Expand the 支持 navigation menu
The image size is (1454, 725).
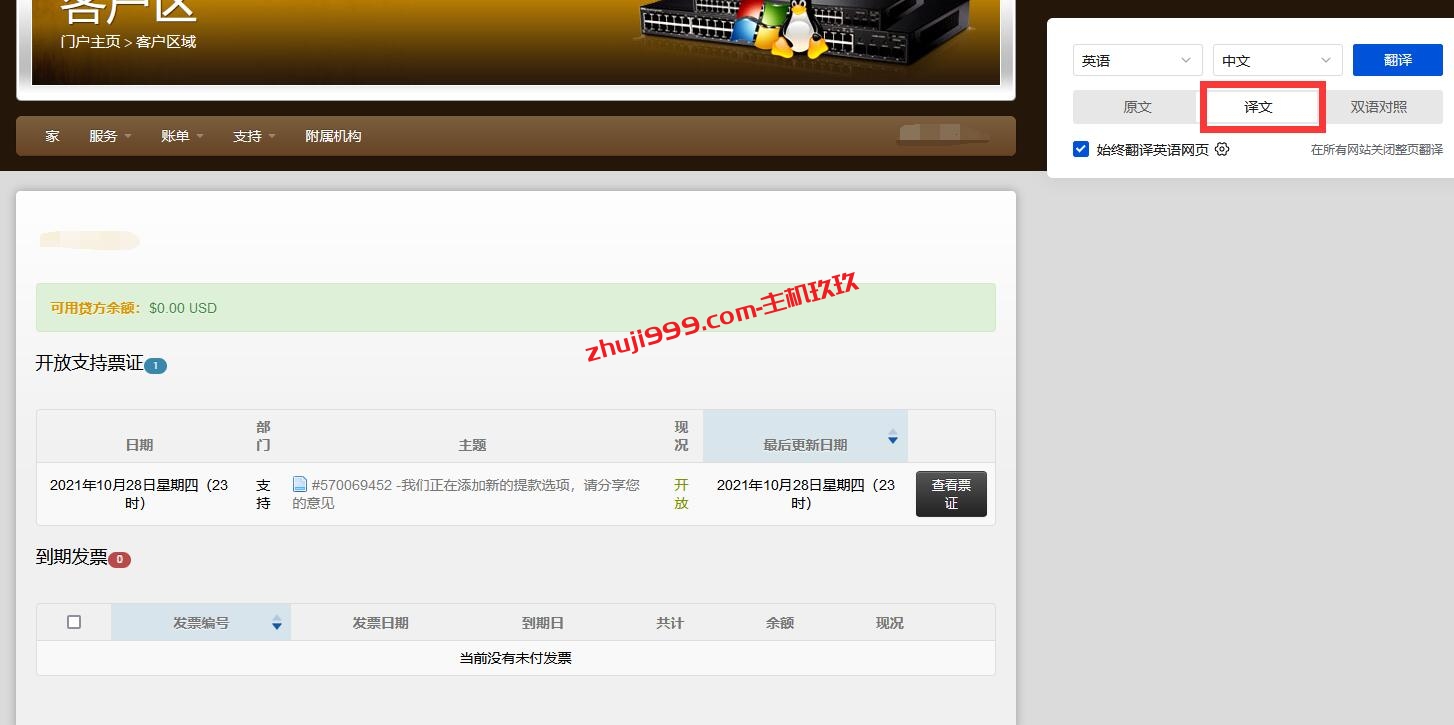coord(253,136)
